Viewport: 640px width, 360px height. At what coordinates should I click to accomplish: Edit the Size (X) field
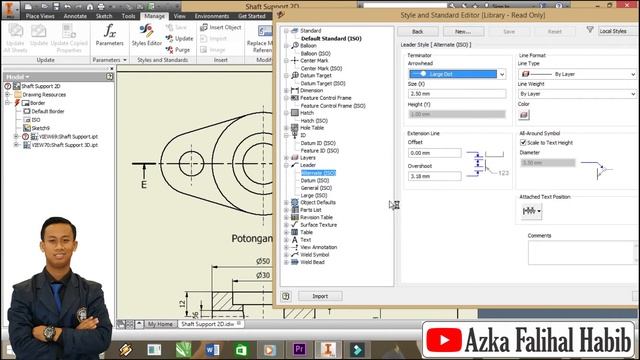pos(457,94)
